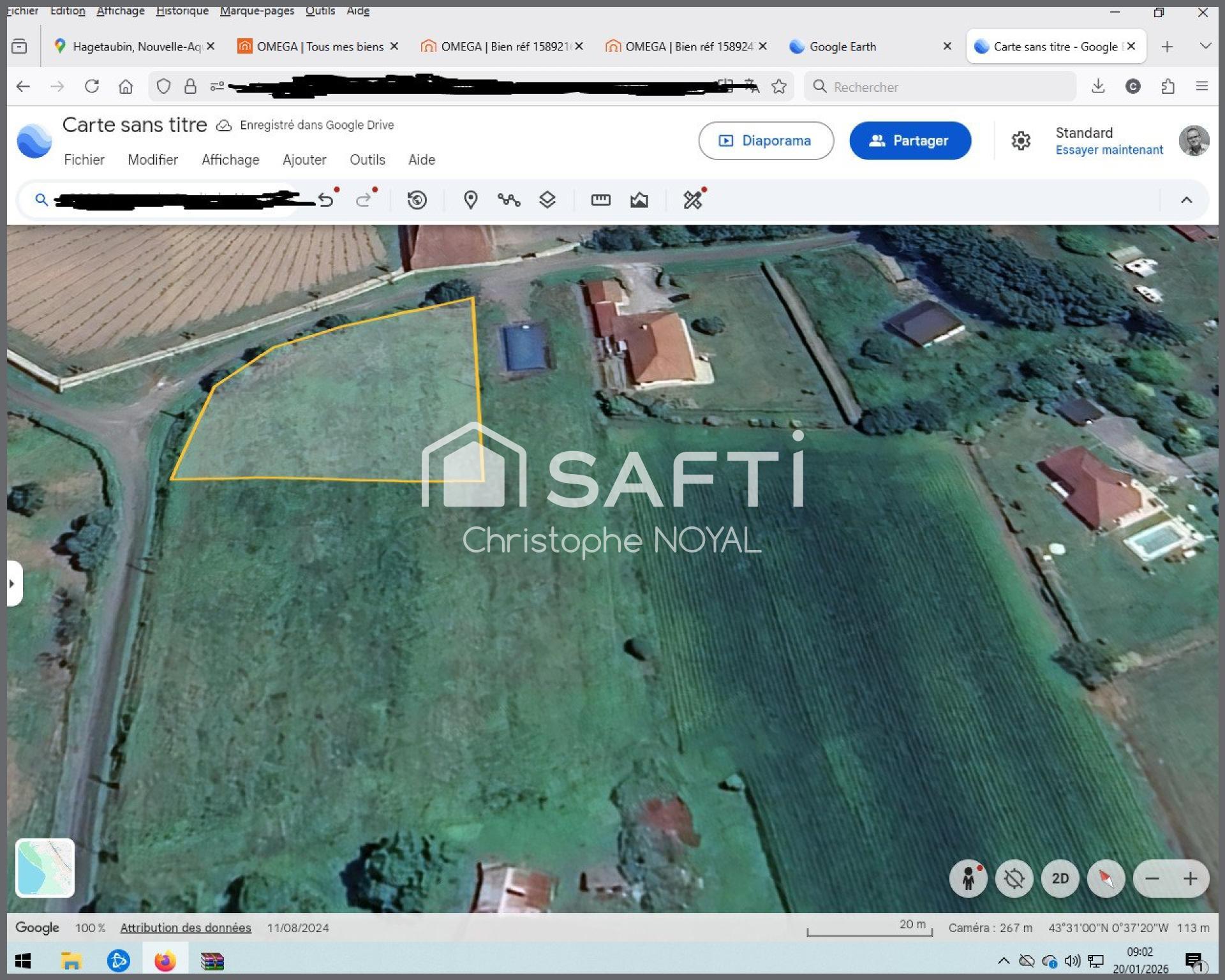Screen dimensions: 1225x980
Task: Click the compass north arrow
Action: click(x=1106, y=879)
